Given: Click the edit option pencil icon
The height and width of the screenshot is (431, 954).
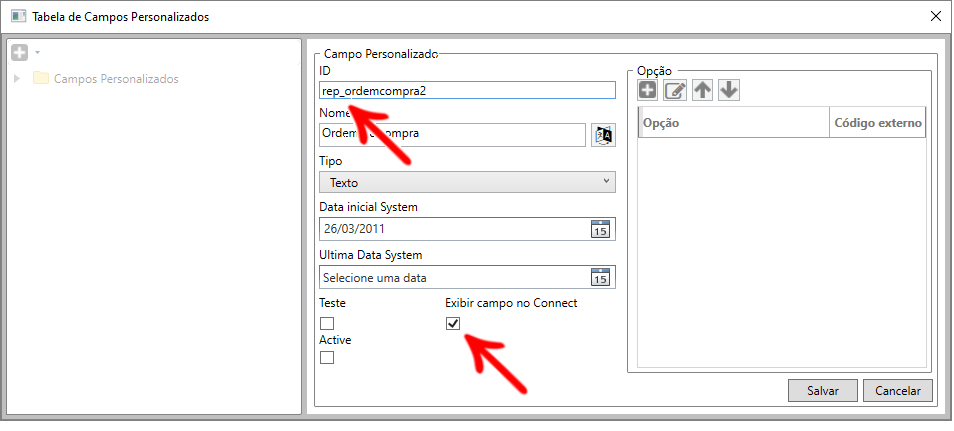Looking at the screenshot, I should click(x=675, y=90).
